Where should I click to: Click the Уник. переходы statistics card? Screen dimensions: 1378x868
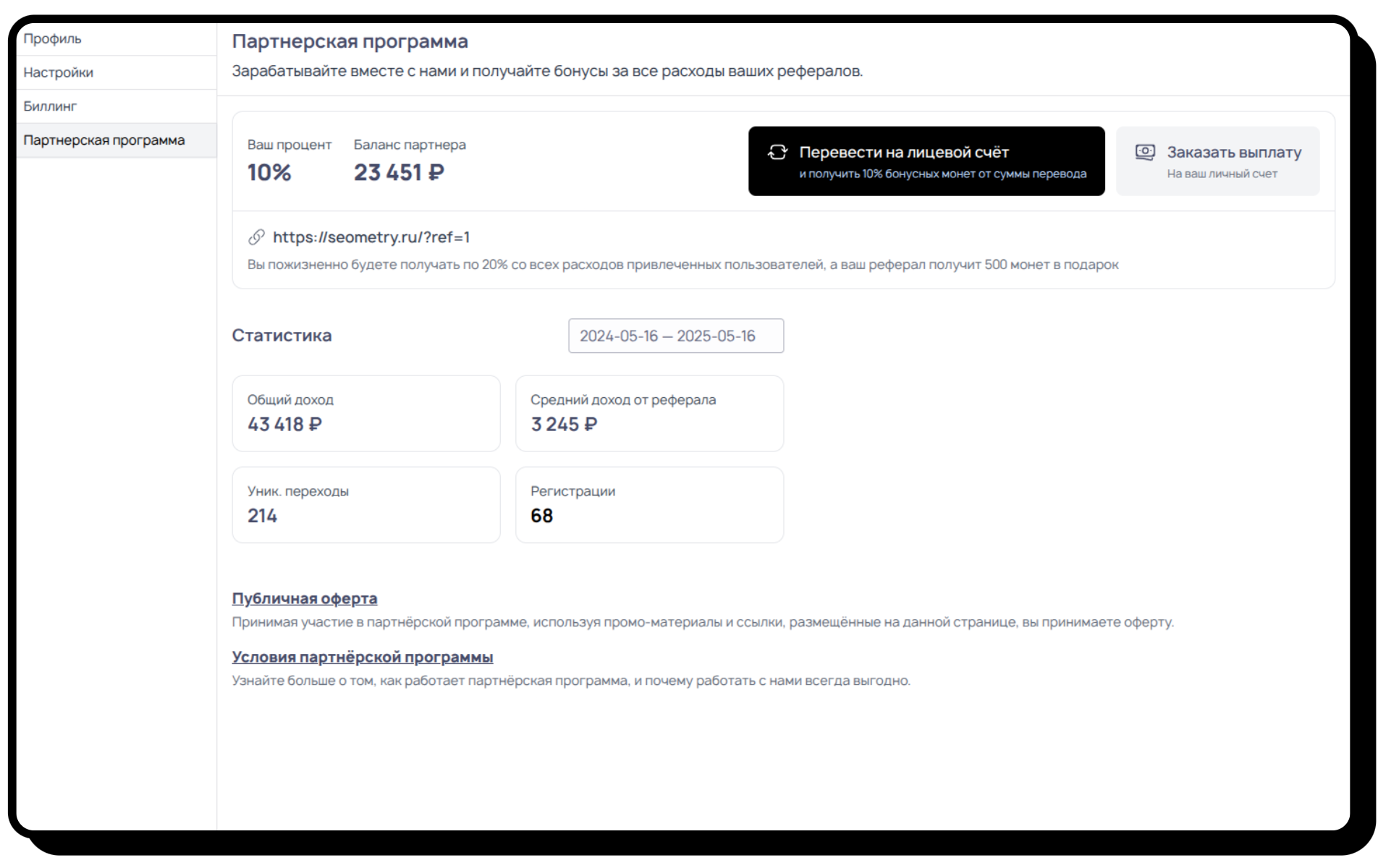tap(366, 505)
